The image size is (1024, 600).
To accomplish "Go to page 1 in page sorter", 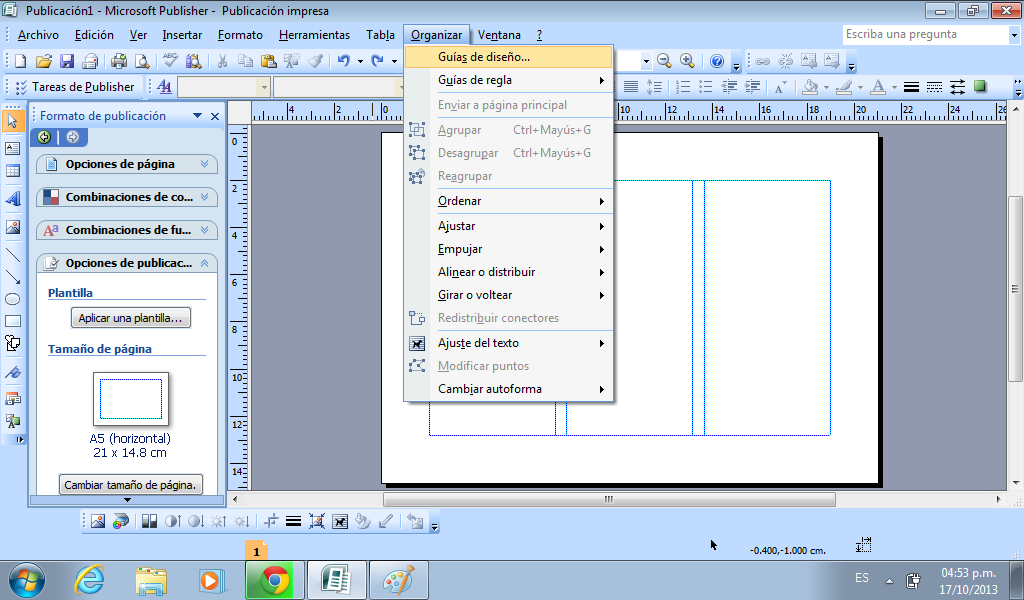I will click(x=256, y=551).
